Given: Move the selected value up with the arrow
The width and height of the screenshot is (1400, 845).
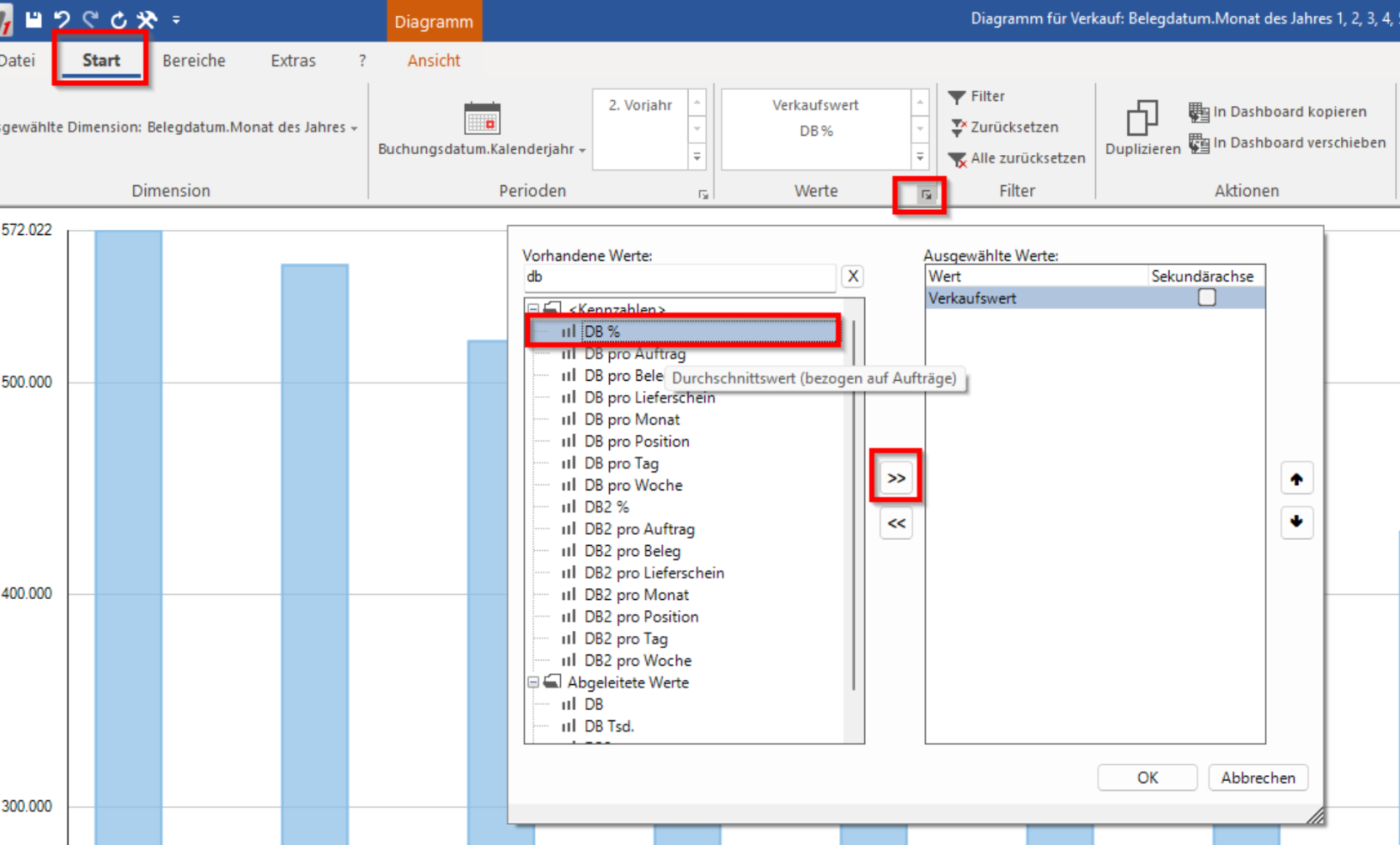Looking at the screenshot, I should click(x=1296, y=478).
